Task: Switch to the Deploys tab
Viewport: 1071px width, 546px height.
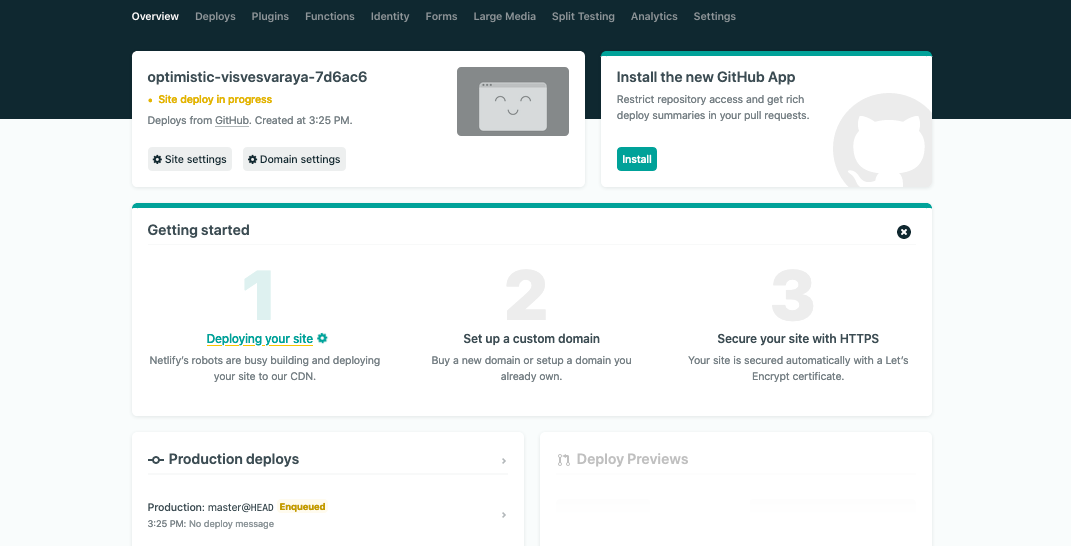Action: (215, 16)
